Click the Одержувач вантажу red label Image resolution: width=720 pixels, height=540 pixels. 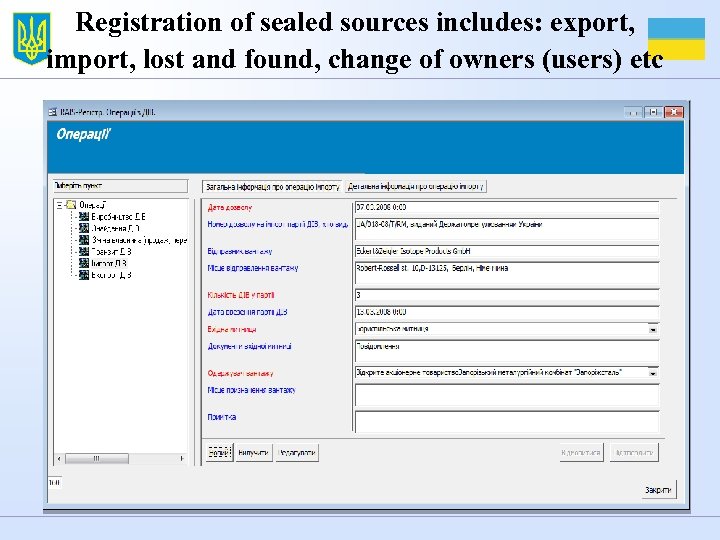point(240,373)
